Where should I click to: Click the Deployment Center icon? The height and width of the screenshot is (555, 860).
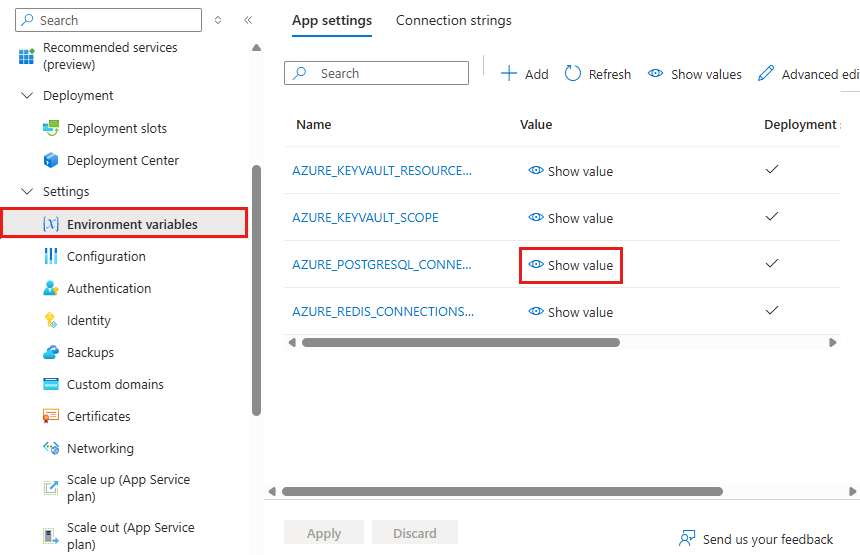coord(51,160)
